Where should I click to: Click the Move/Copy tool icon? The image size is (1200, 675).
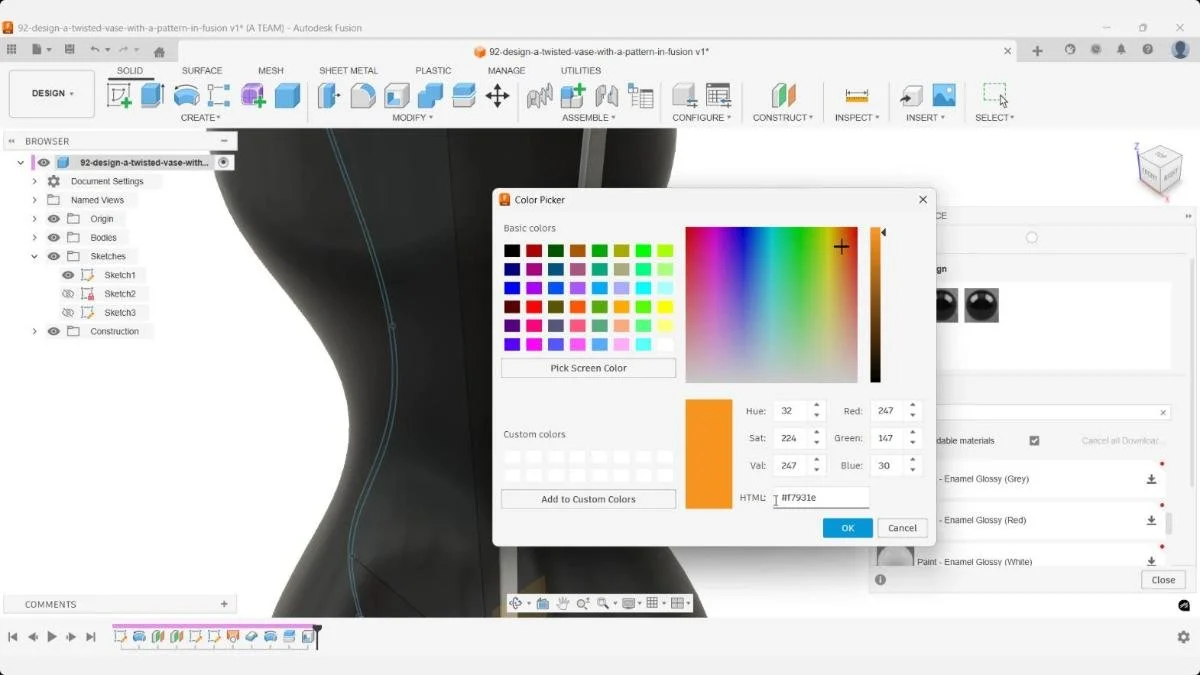point(498,95)
